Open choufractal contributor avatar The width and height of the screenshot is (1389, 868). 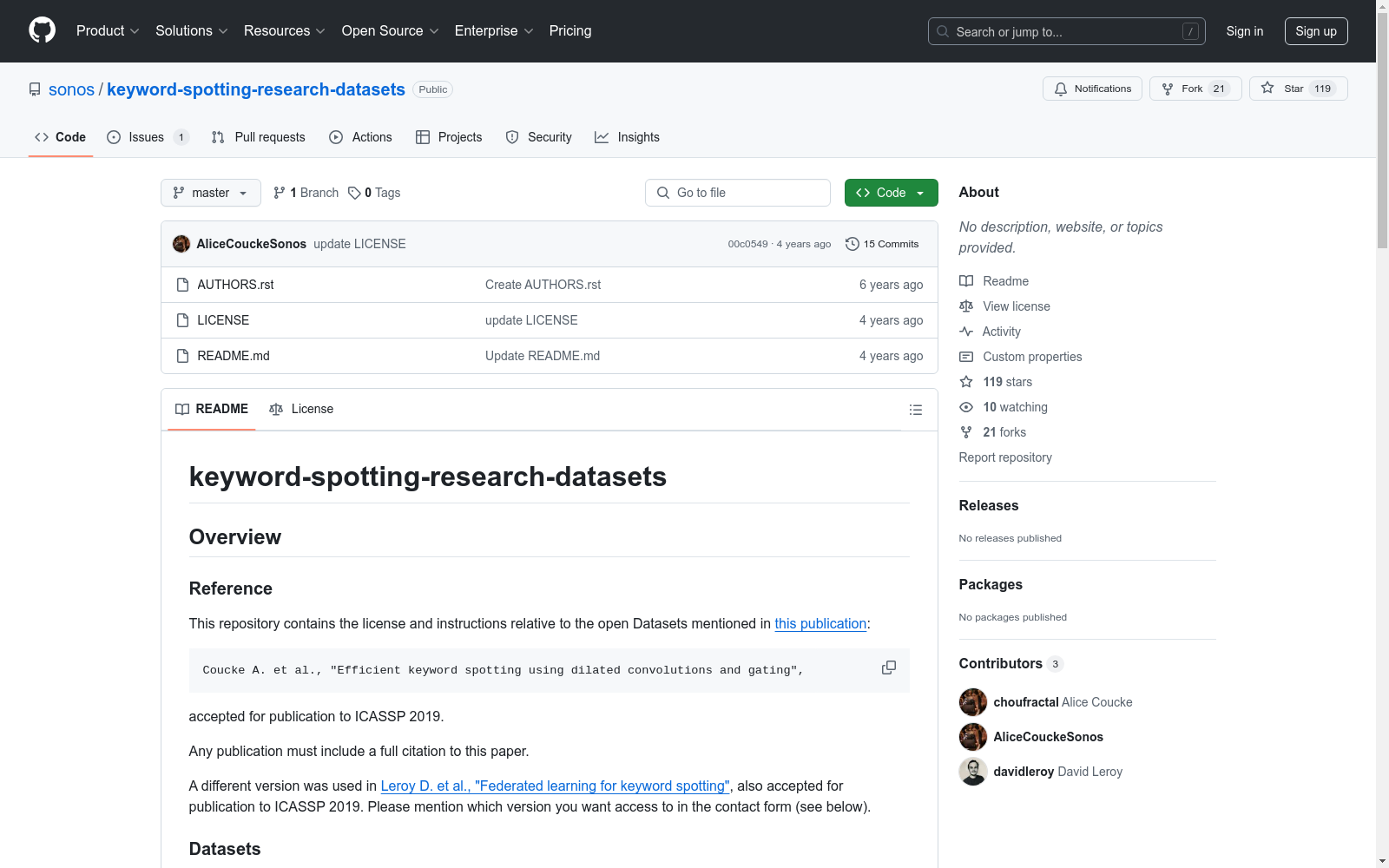click(x=973, y=702)
